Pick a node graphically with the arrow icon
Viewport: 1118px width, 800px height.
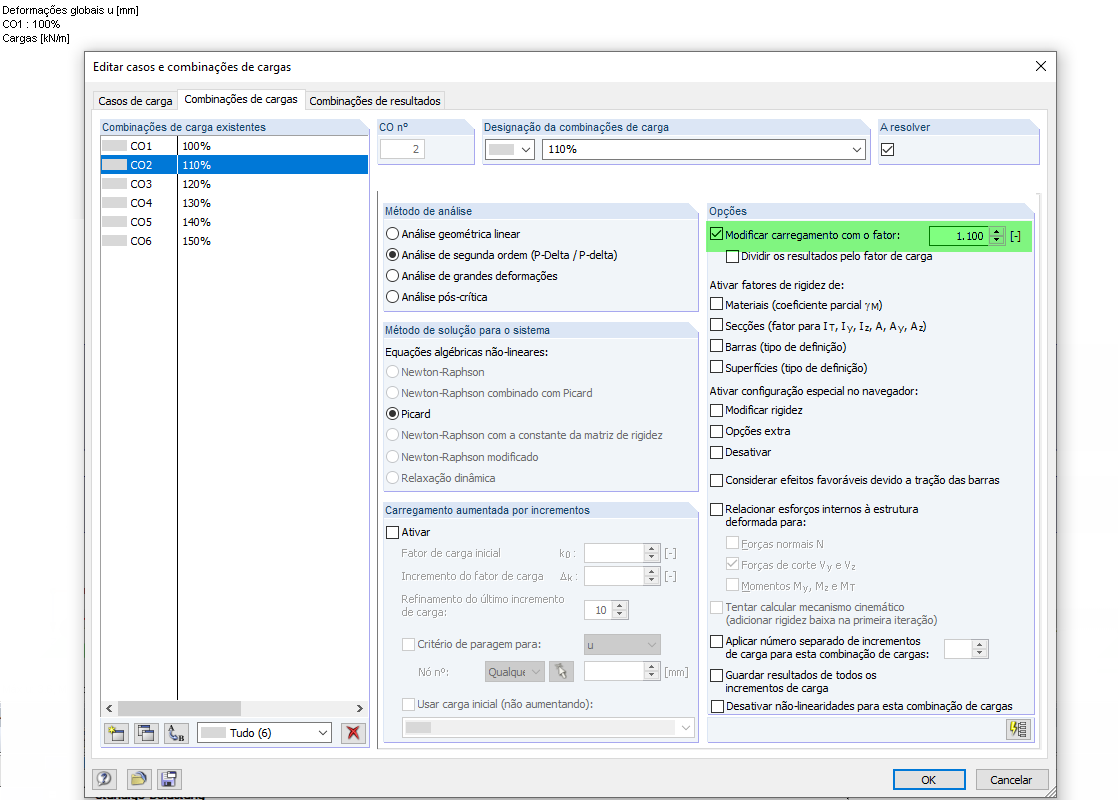561,672
